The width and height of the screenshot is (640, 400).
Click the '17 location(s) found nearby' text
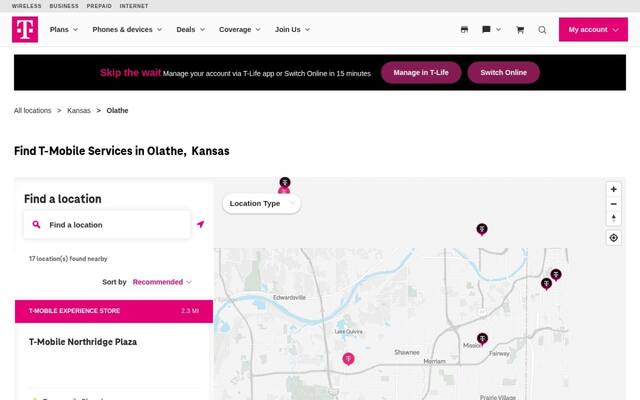tap(68, 259)
